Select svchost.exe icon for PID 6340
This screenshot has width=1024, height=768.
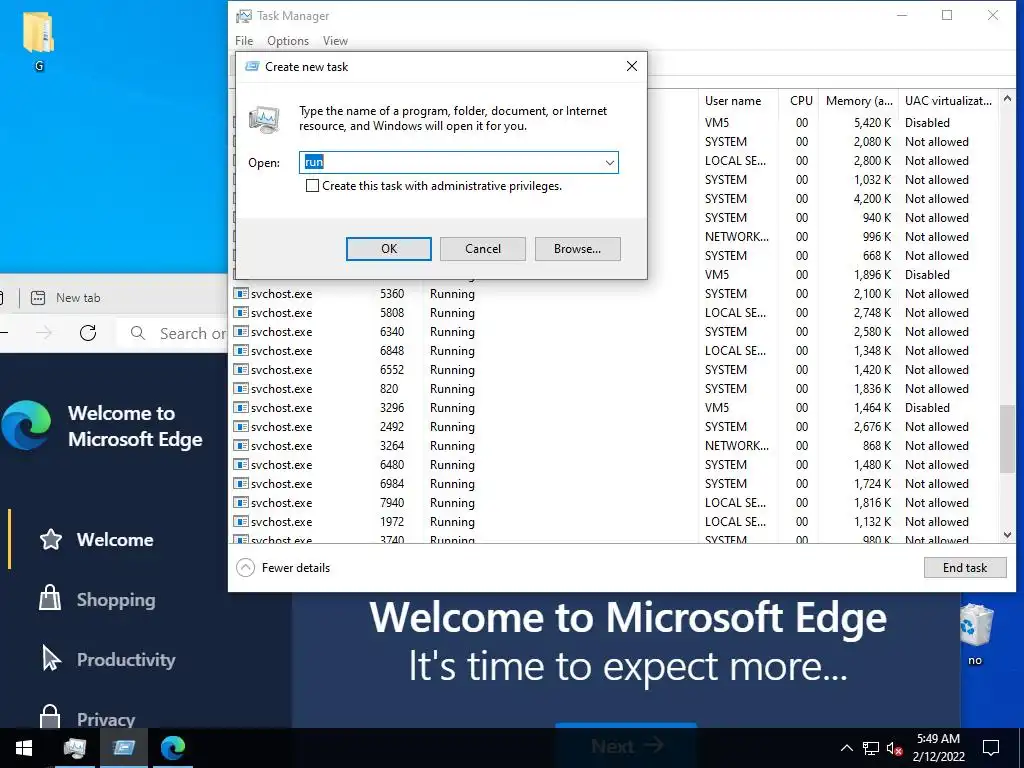click(241, 332)
